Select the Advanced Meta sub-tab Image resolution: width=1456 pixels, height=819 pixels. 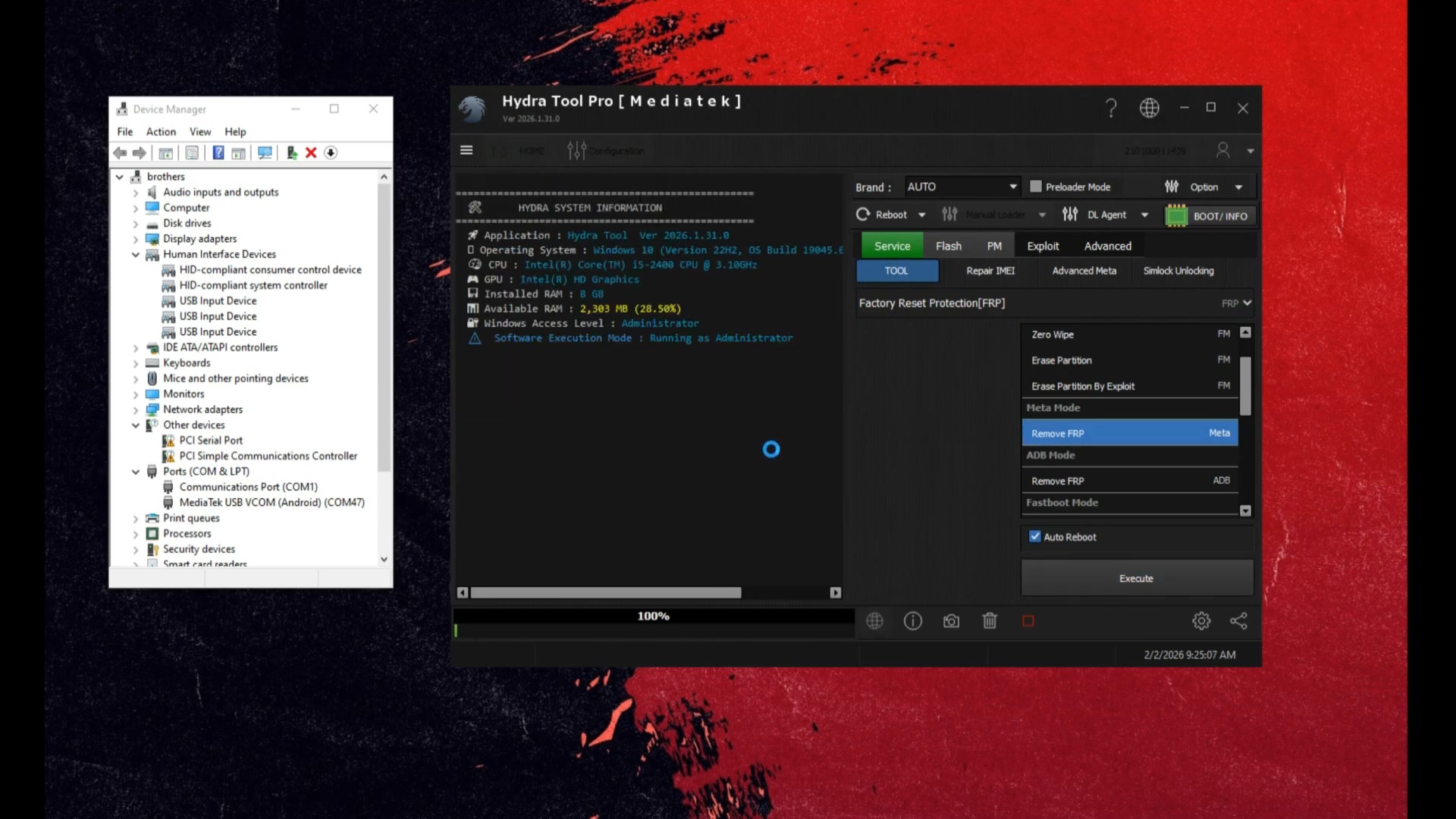pos(1084,271)
